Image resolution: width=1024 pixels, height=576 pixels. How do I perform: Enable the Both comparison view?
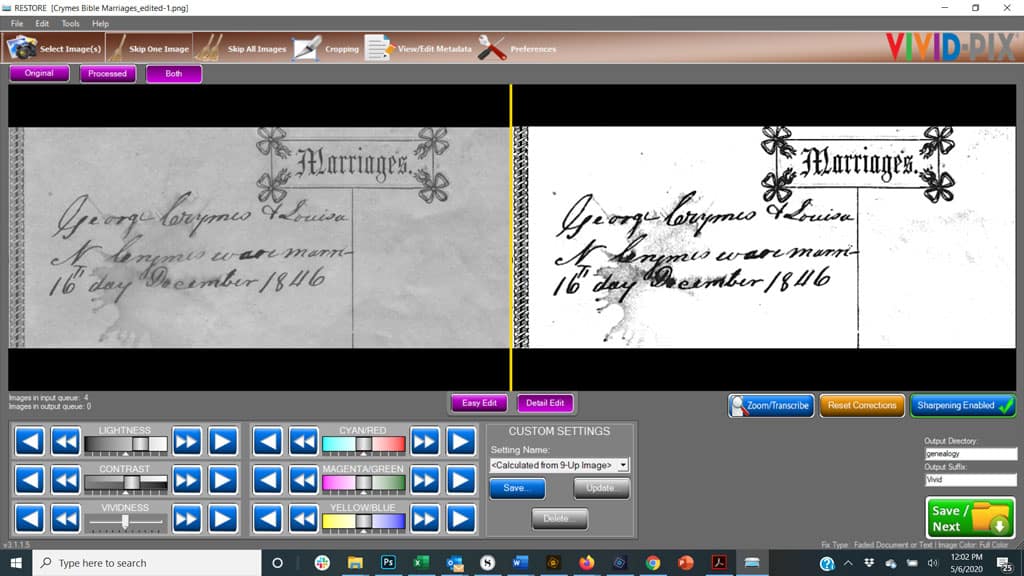173,73
